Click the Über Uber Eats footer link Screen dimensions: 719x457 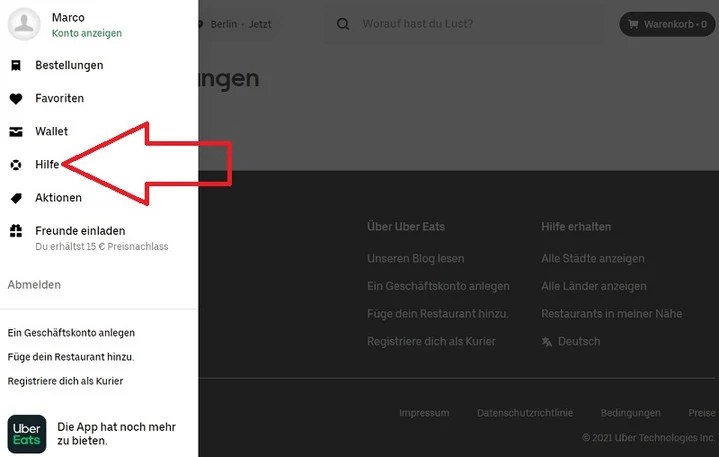coord(406,226)
